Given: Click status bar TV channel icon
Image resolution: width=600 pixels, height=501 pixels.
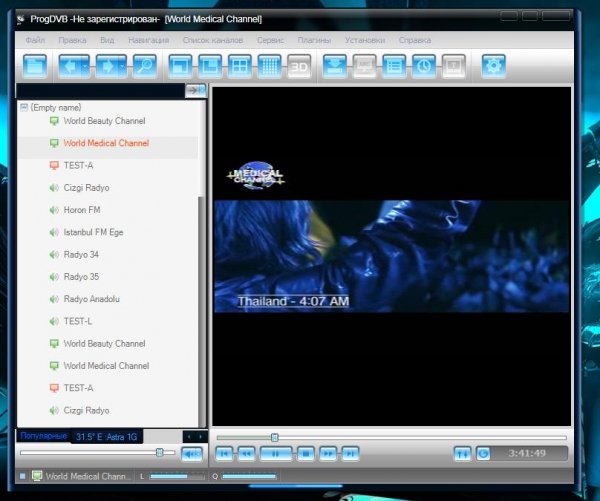Looking at the screenshot, I should click(37, 476).
